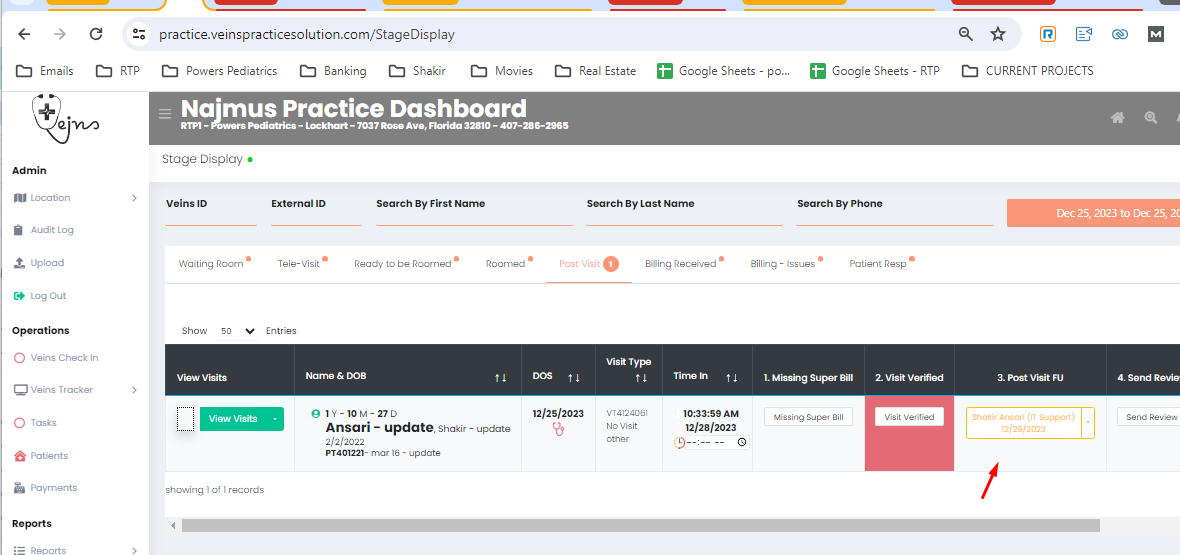
Task: Bookmark page with the star icon
Action: pyautogui.click(x=997, y=34)
